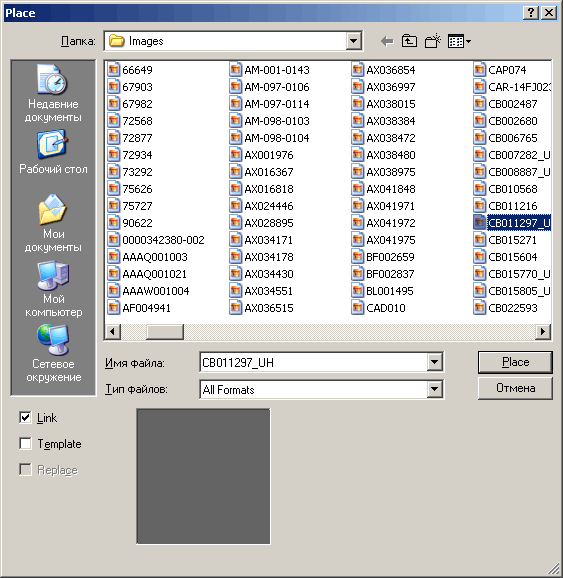Click the Back arrow navigation icon

(387, 41)
